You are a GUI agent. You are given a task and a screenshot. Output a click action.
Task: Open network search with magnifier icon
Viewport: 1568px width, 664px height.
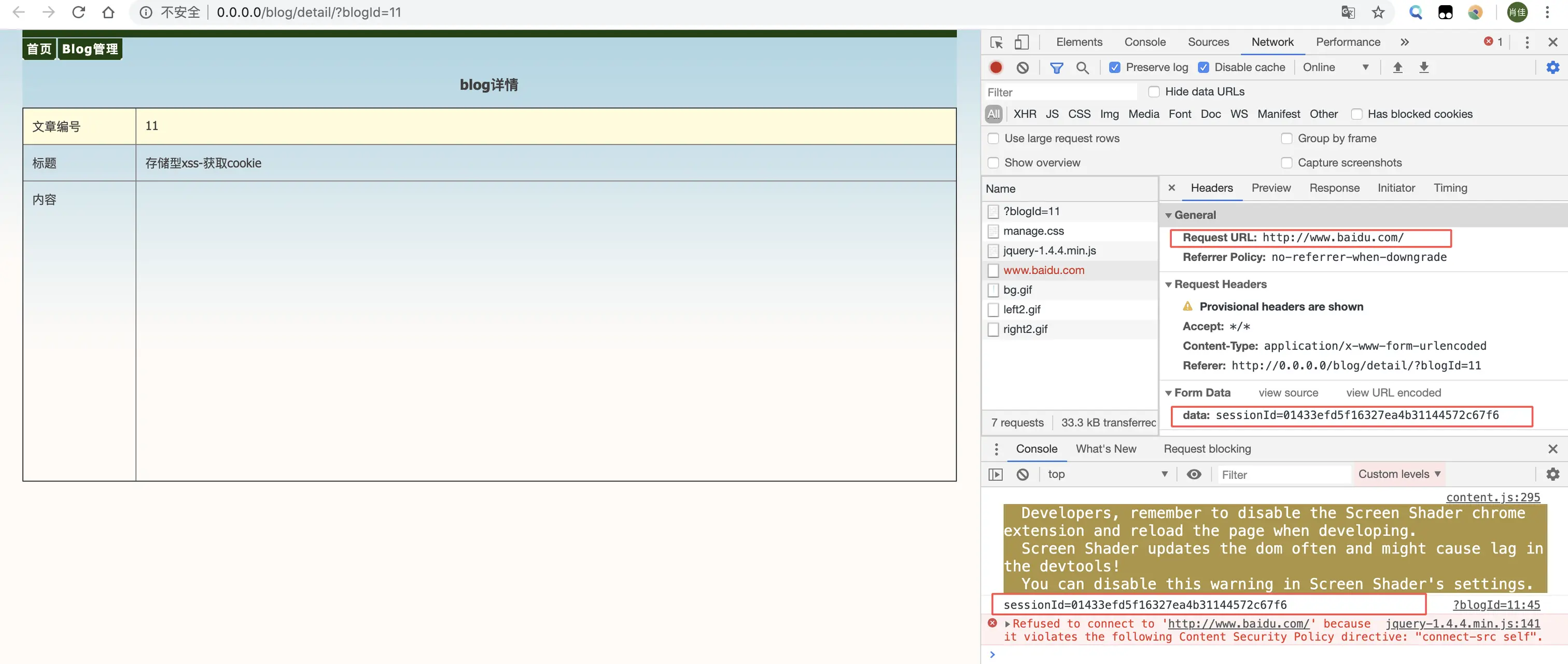click(1082, 67)
